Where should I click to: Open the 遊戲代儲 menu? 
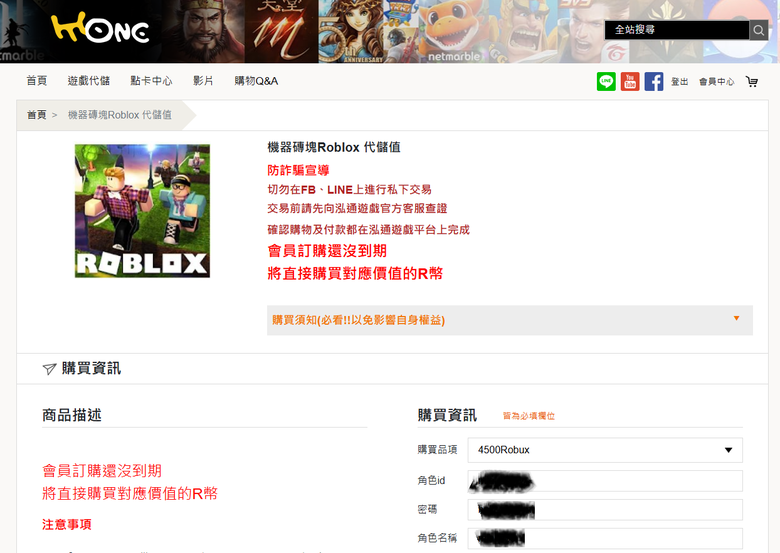click(x=89, y=81)
